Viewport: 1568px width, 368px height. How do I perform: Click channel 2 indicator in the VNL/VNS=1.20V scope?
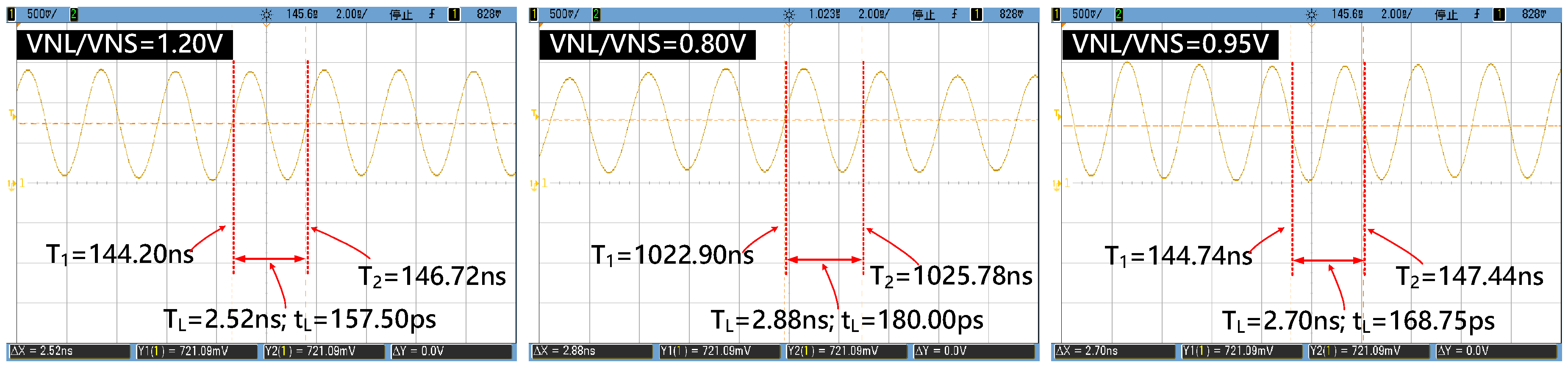74,14
